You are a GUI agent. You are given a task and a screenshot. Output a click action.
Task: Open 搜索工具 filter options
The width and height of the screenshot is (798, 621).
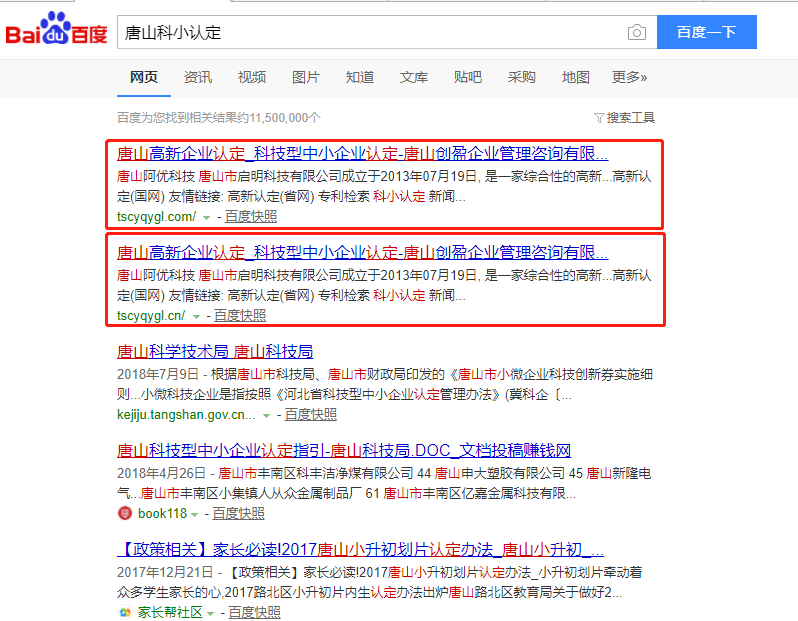tap(624, 117)
